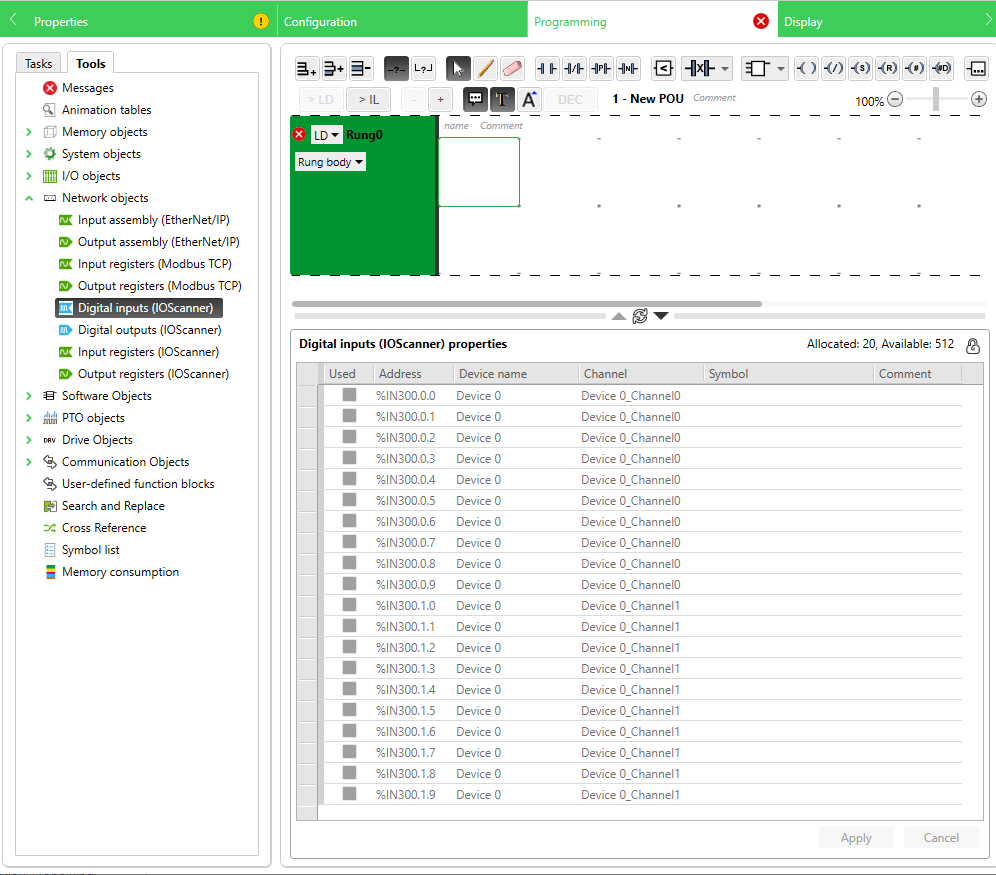Toggle the comment bubble display icon

click(475, 99)
